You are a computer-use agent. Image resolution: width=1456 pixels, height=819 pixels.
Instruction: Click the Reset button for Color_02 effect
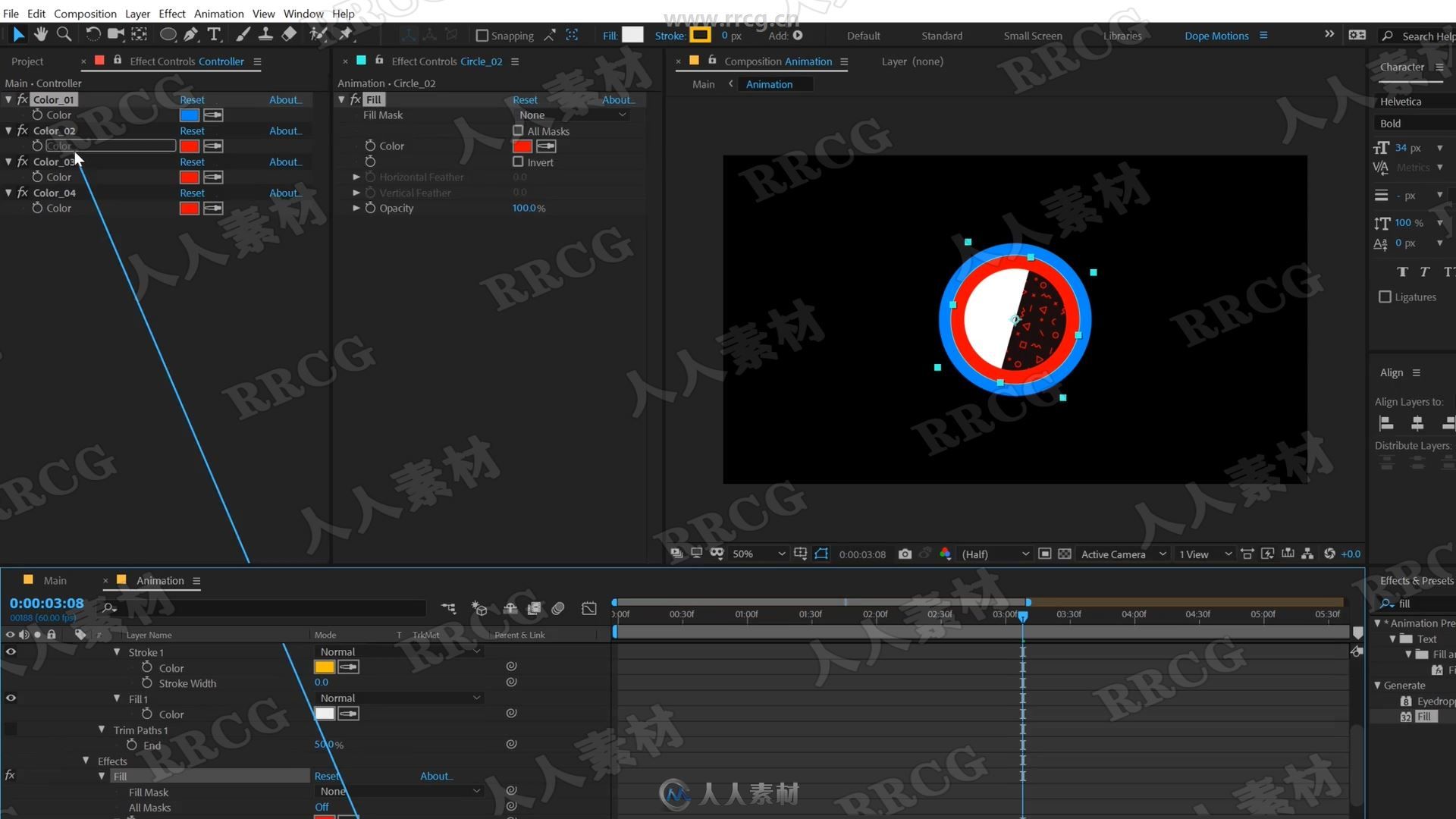click(x=192, y=130)
